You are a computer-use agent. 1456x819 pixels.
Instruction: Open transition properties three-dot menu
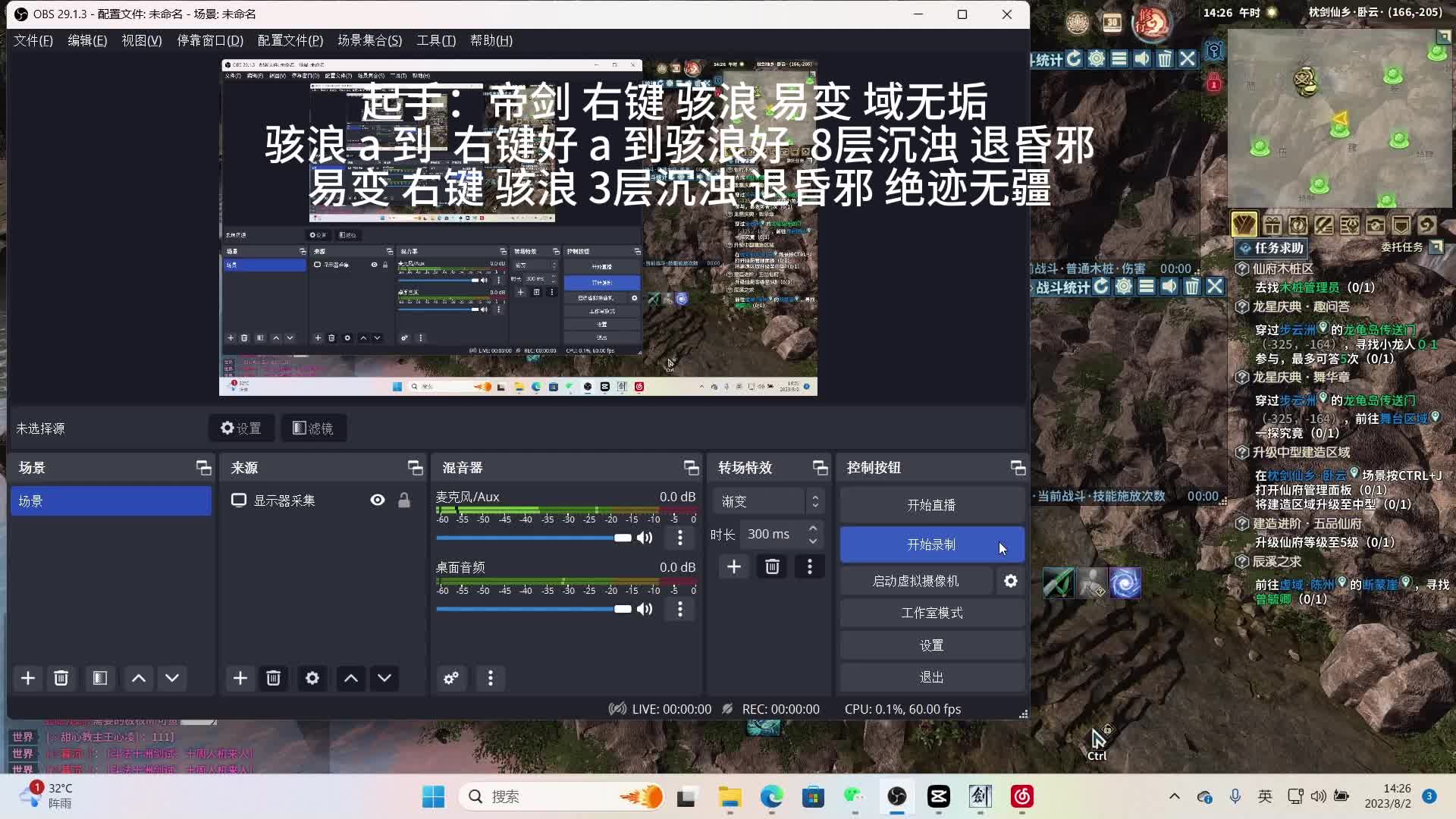(810, 566)
